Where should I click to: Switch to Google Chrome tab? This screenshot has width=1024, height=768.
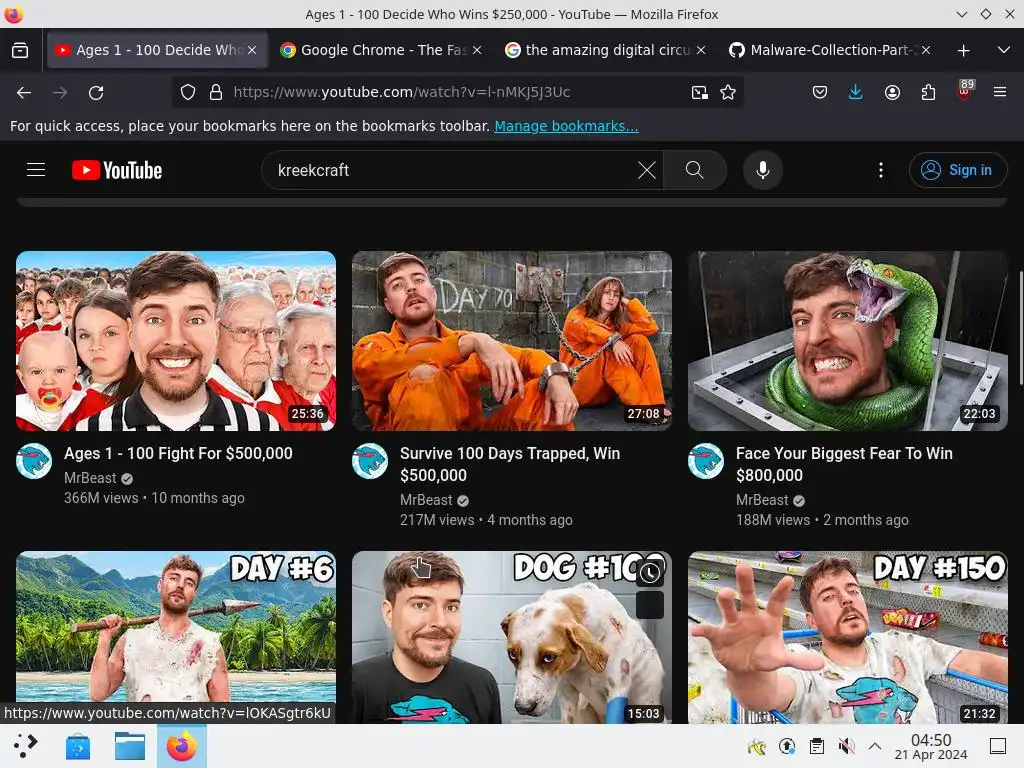pyautogui.click(x=382, y=50)
